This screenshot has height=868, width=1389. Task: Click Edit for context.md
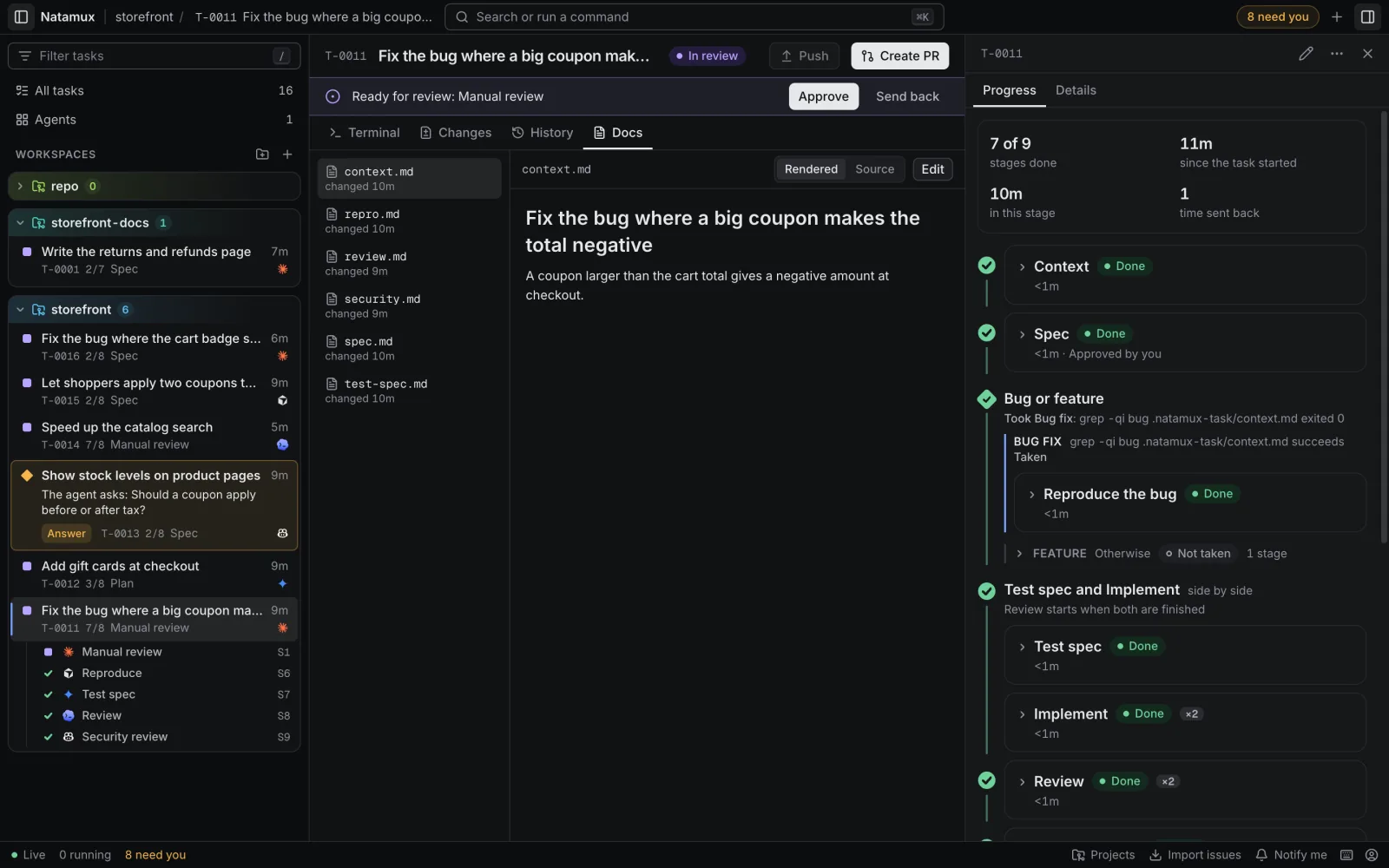tap(932, 169)
